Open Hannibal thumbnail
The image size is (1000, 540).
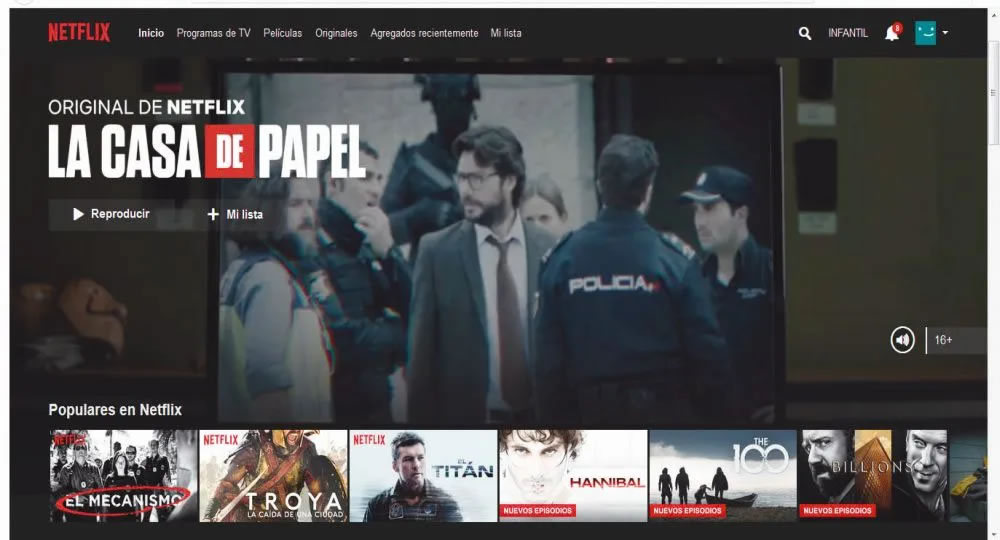click(573, 476)
